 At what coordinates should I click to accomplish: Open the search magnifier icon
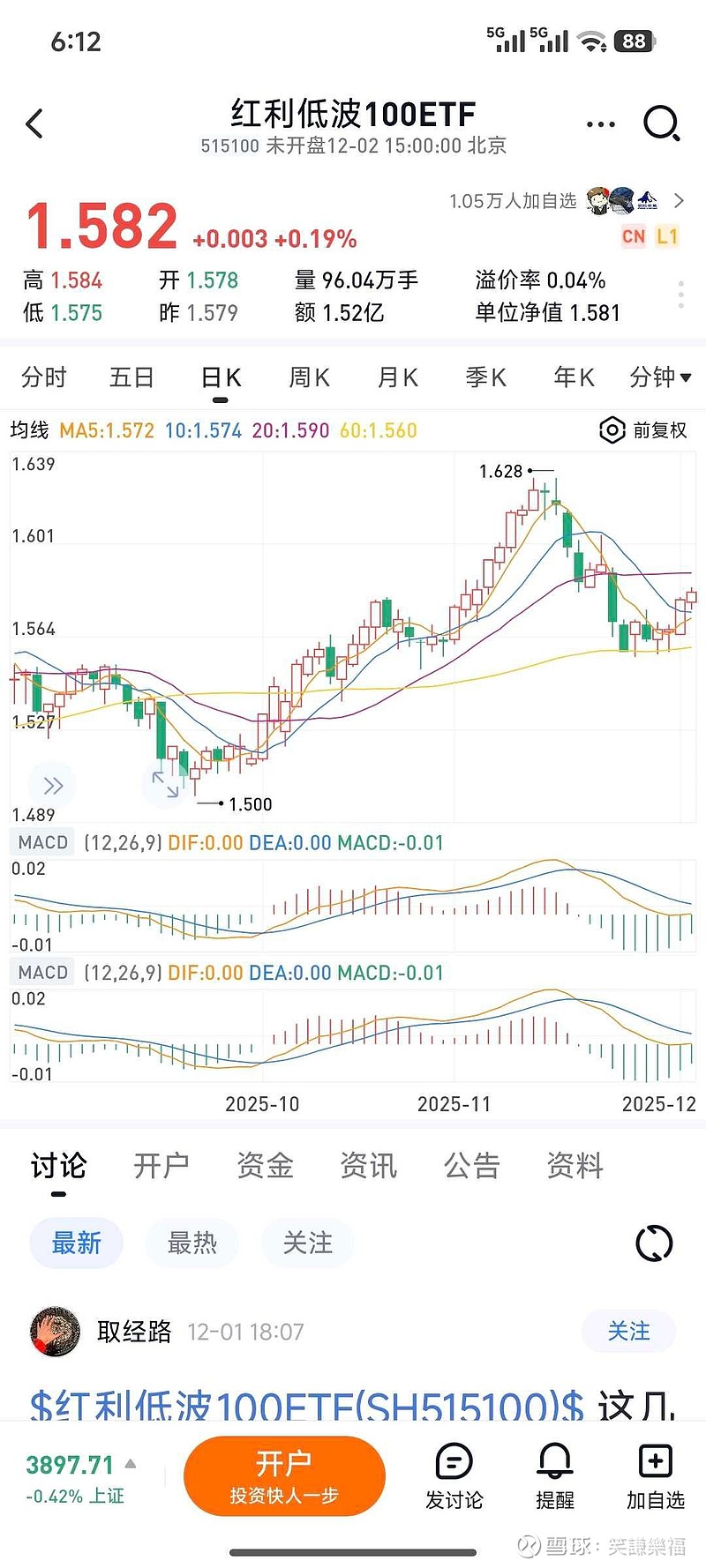[661, 123]
